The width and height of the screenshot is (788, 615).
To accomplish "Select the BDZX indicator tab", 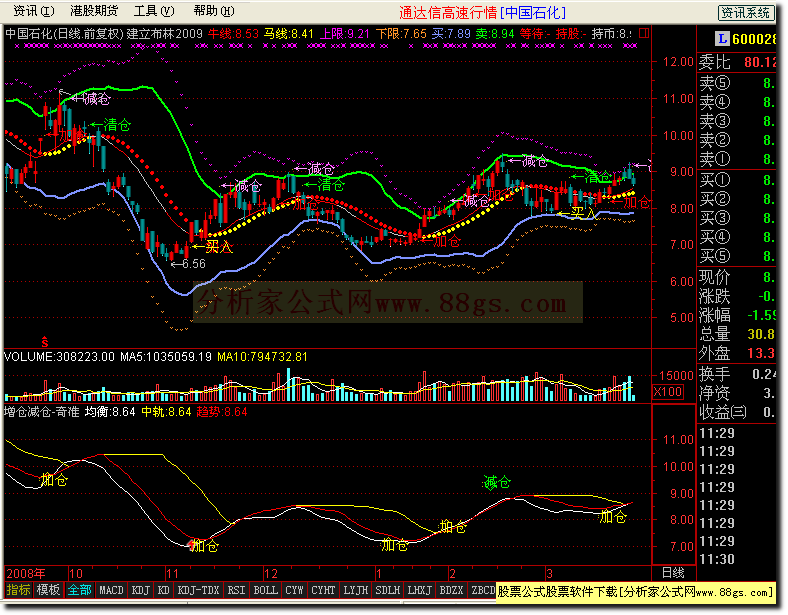I will [451, 590].
